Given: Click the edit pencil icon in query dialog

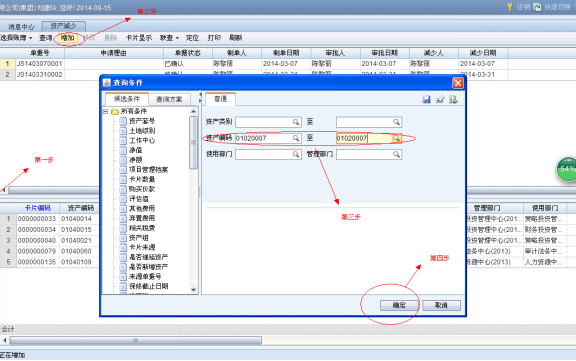Looking at the screenshot, I should pos(440,99).
